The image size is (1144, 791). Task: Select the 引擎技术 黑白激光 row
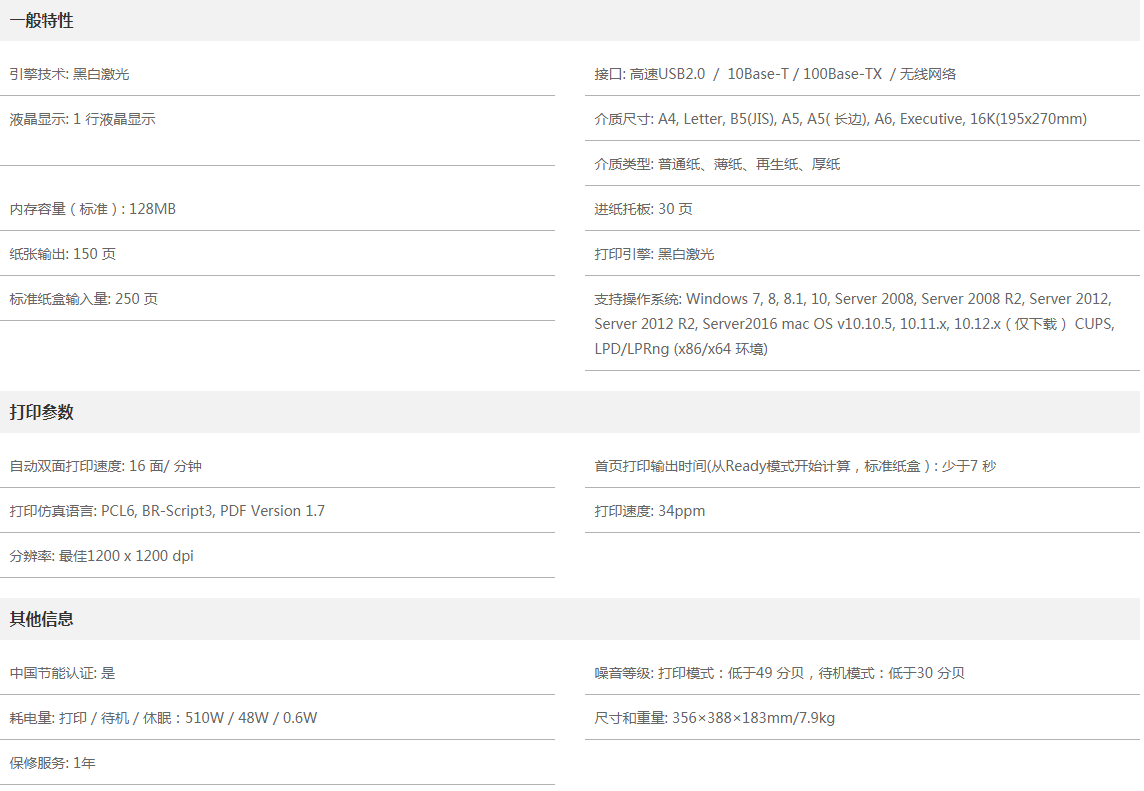[70, 74]
